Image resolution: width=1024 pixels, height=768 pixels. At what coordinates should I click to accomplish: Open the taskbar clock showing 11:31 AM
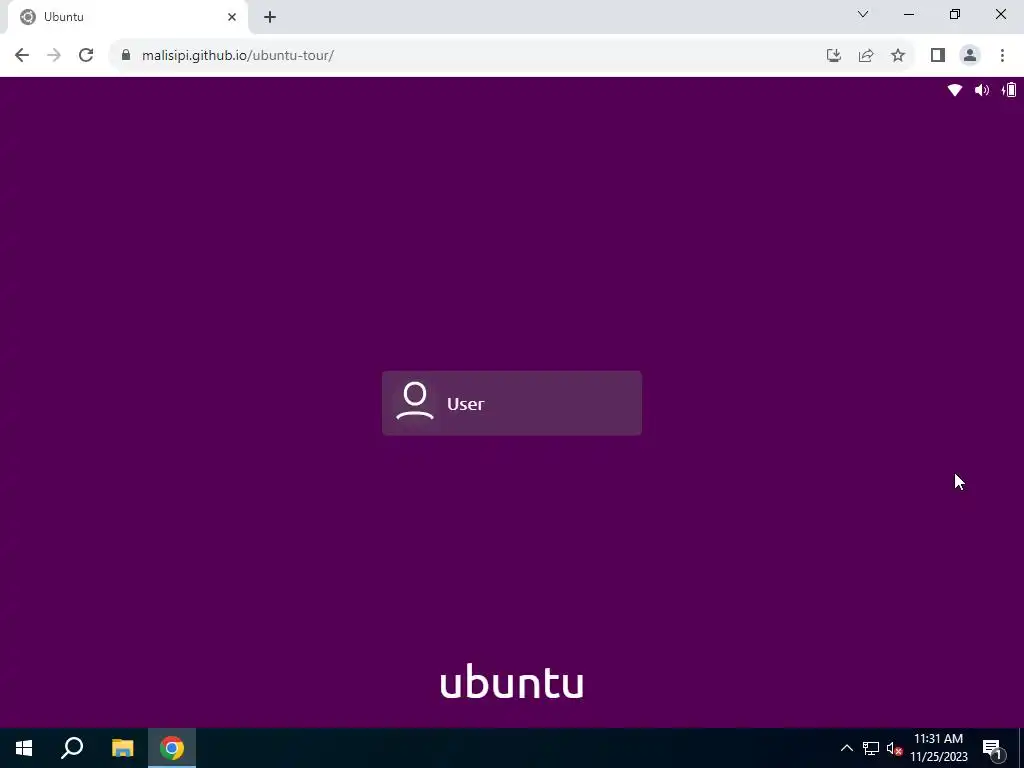938,748
